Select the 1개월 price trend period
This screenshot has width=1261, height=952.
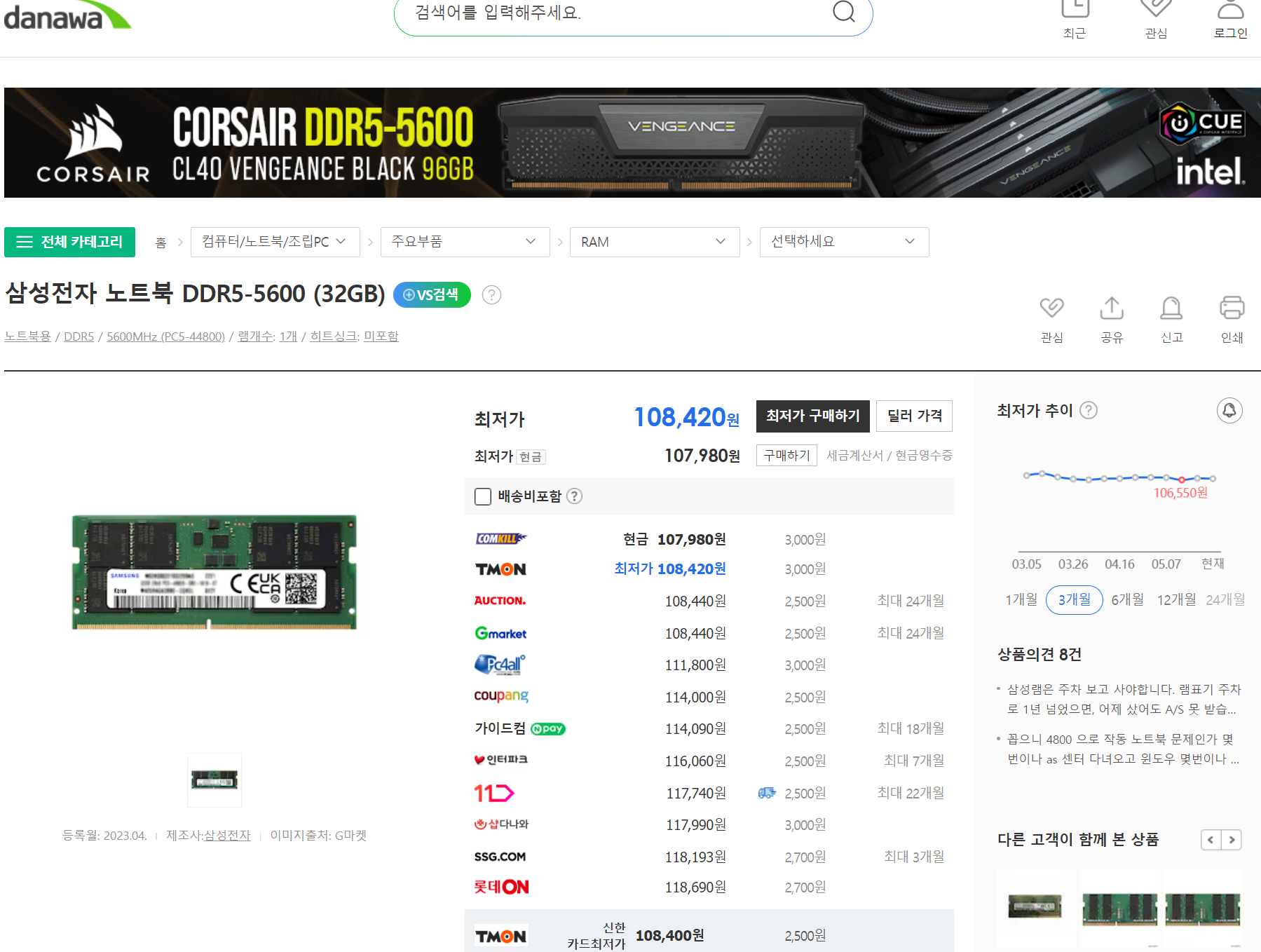[1021, 600]
